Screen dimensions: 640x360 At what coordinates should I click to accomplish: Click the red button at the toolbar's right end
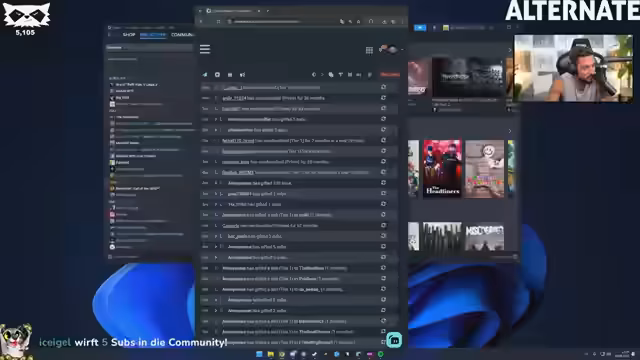(x=390, y=74)
